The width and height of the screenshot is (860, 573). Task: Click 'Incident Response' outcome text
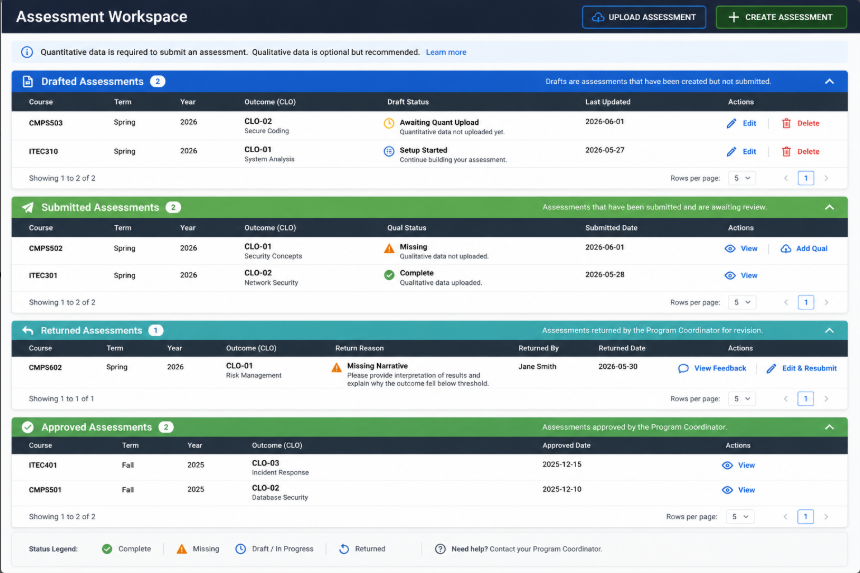tap(280, 473)
